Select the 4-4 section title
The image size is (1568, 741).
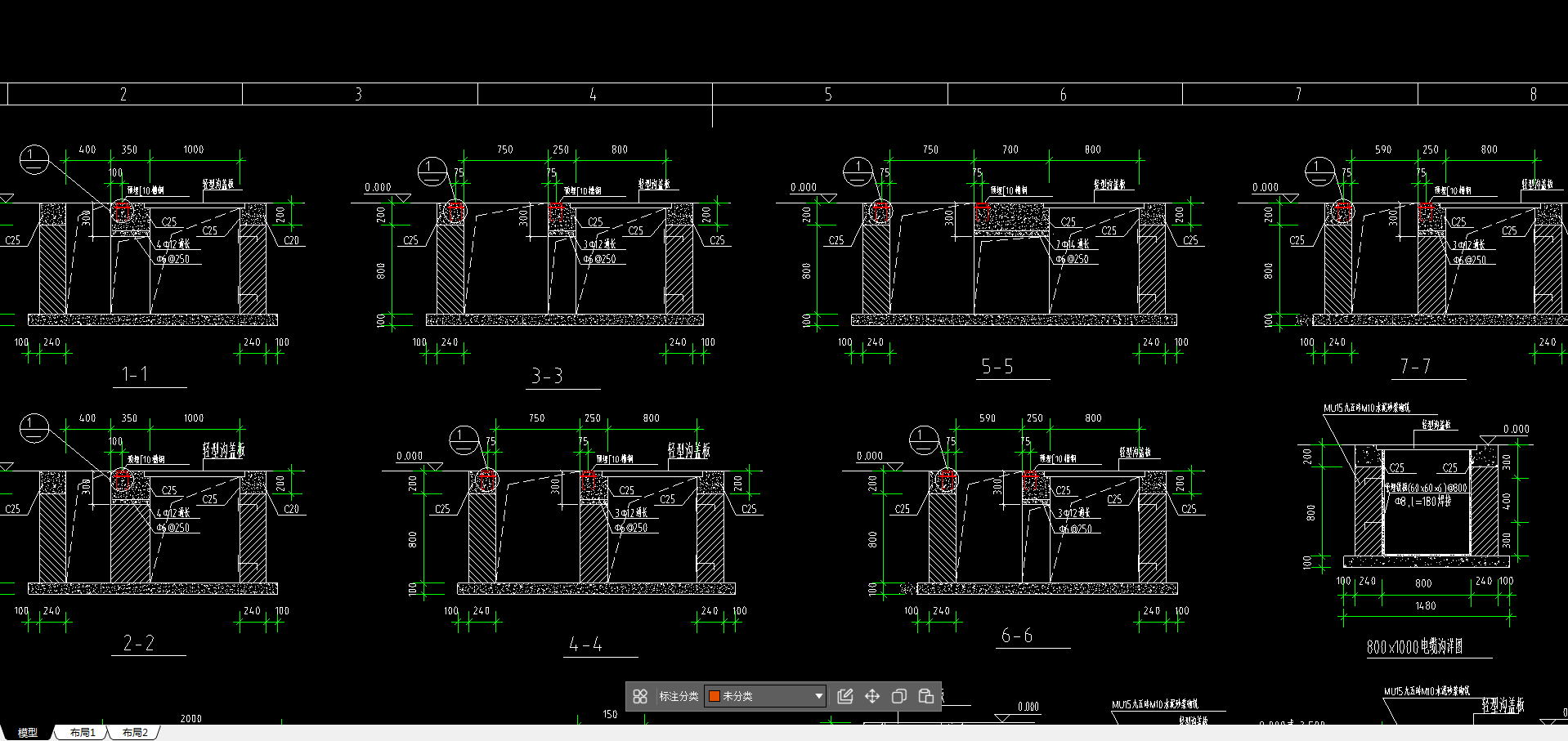585,645
